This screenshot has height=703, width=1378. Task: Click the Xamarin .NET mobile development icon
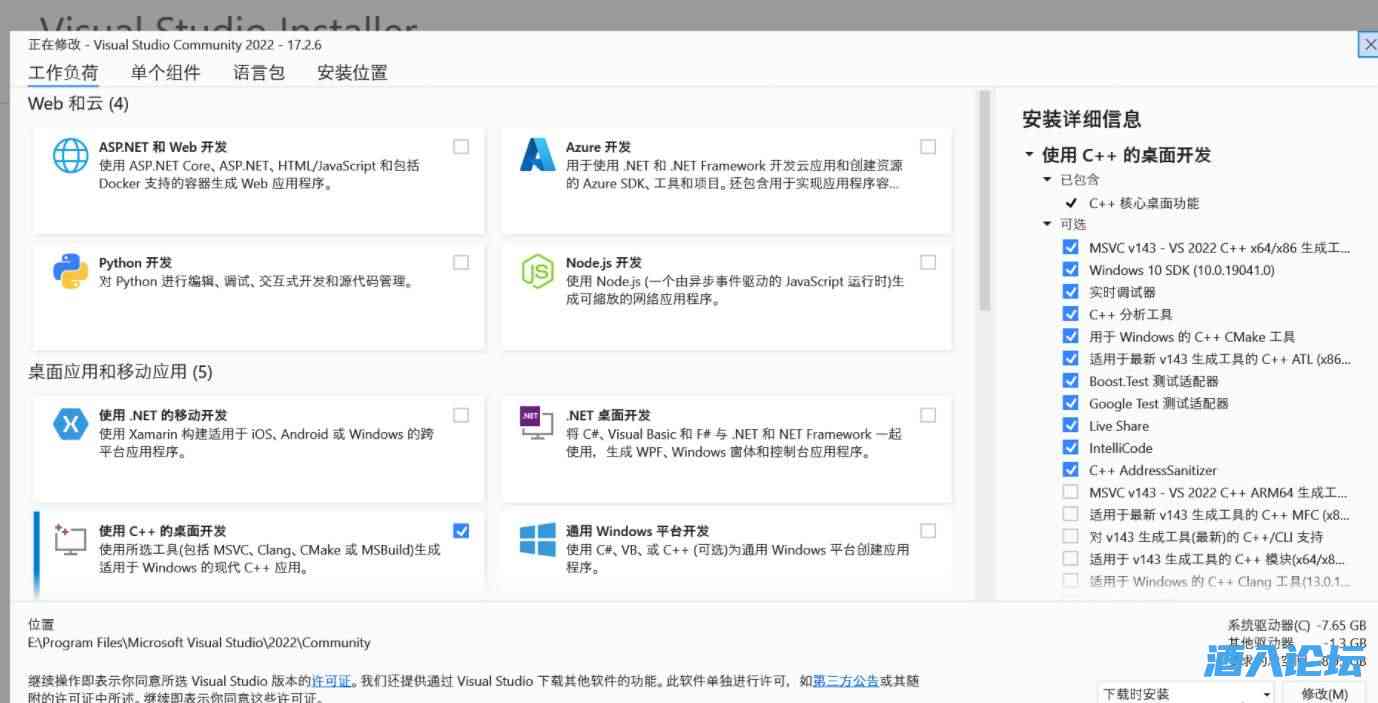tap(71, 424)
